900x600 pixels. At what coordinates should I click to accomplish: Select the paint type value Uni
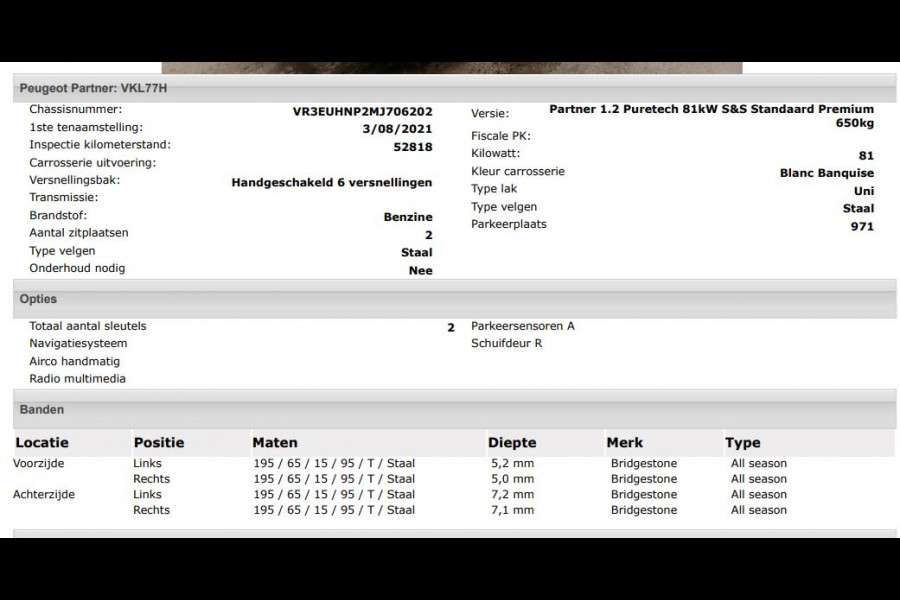pyautogui.click(x=864, y=191)
